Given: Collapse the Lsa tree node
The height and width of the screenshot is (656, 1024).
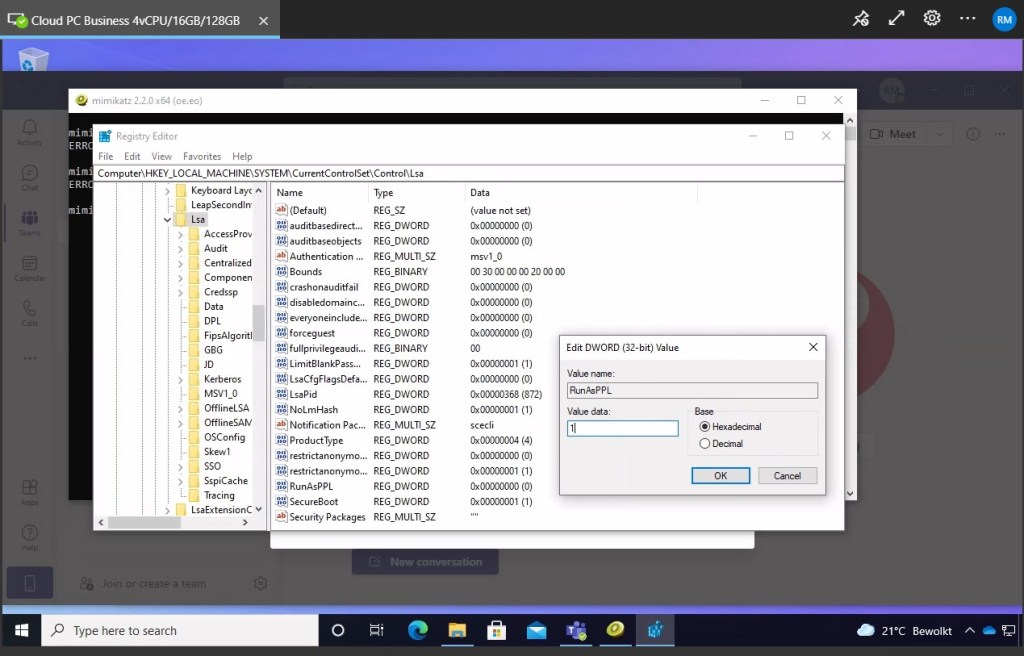Looking at the screenshot, I should 167,220.
